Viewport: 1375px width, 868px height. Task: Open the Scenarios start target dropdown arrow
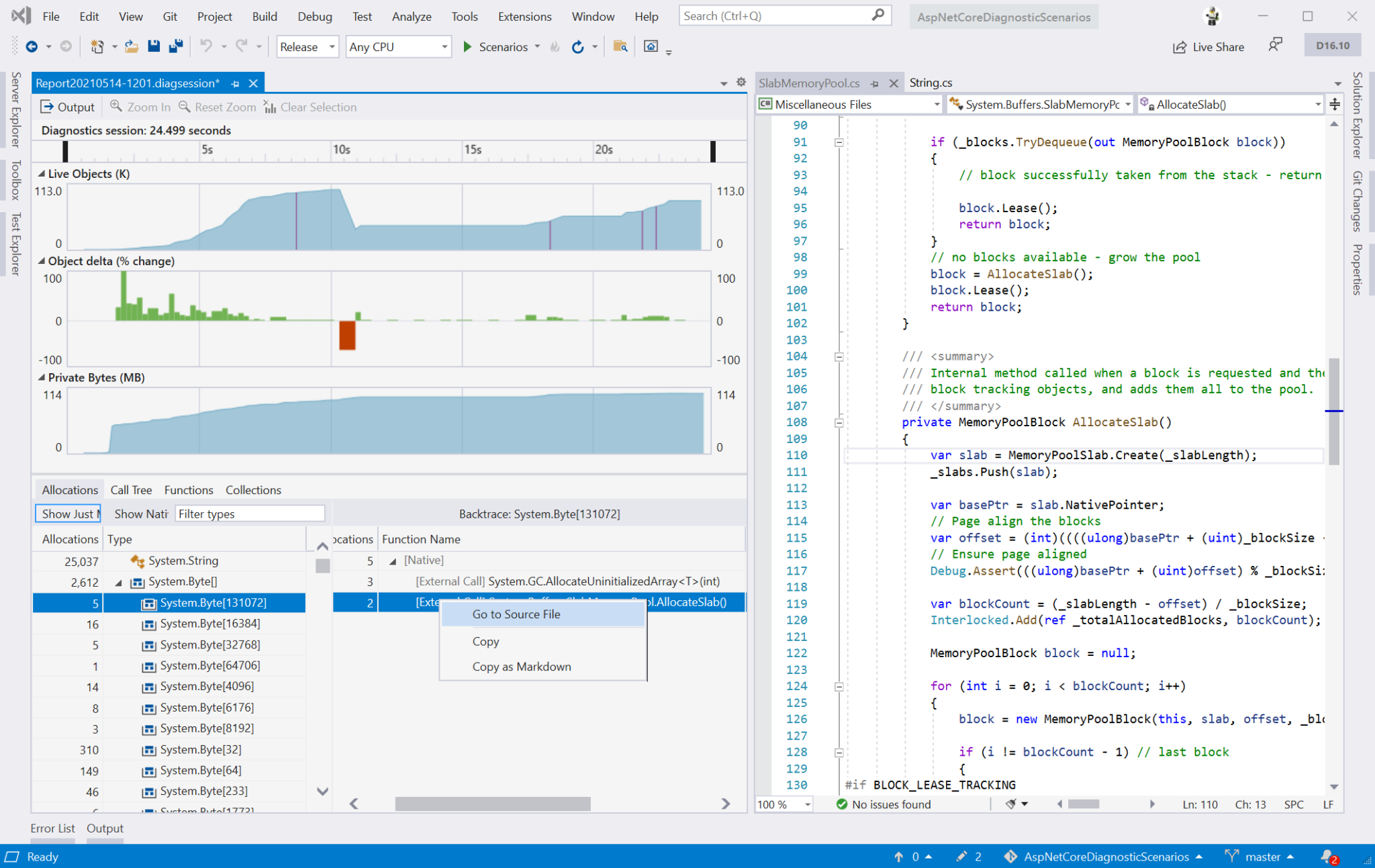tap(537, 46)
